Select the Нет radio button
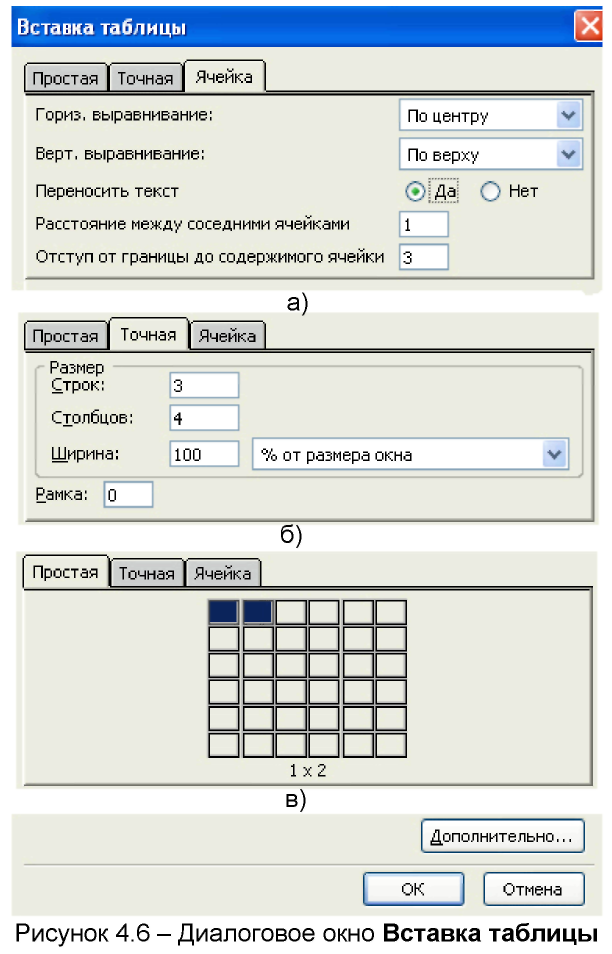 pos(490,192)
